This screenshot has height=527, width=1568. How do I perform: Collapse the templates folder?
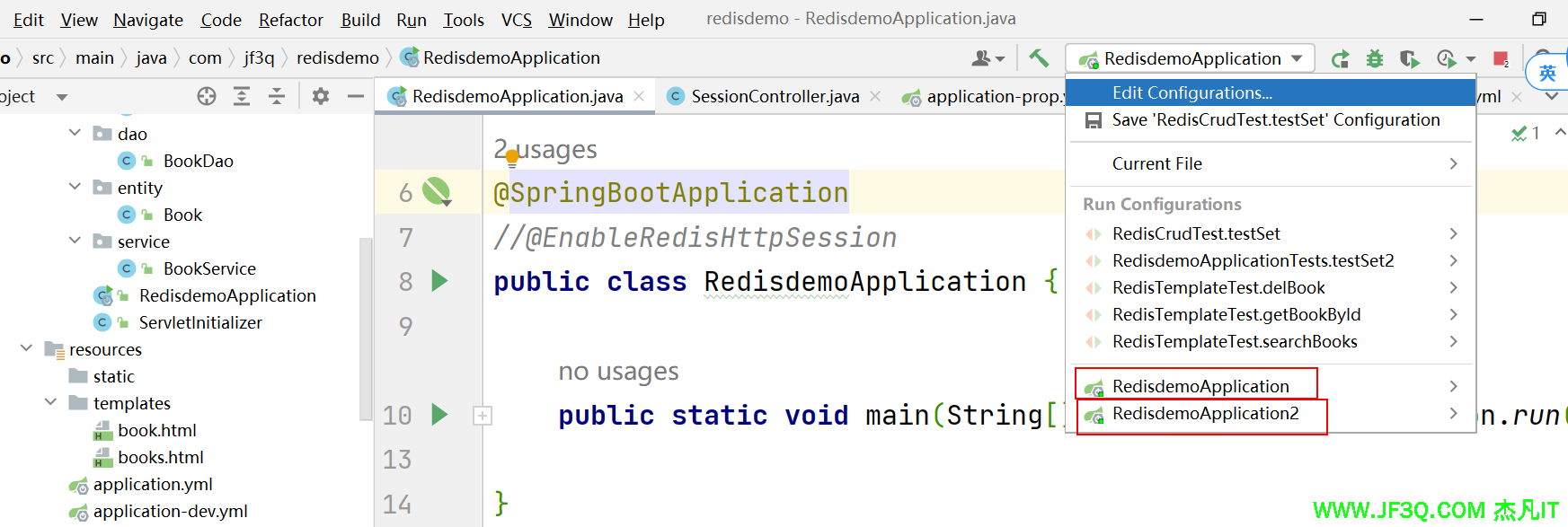[x=50, y=403]
